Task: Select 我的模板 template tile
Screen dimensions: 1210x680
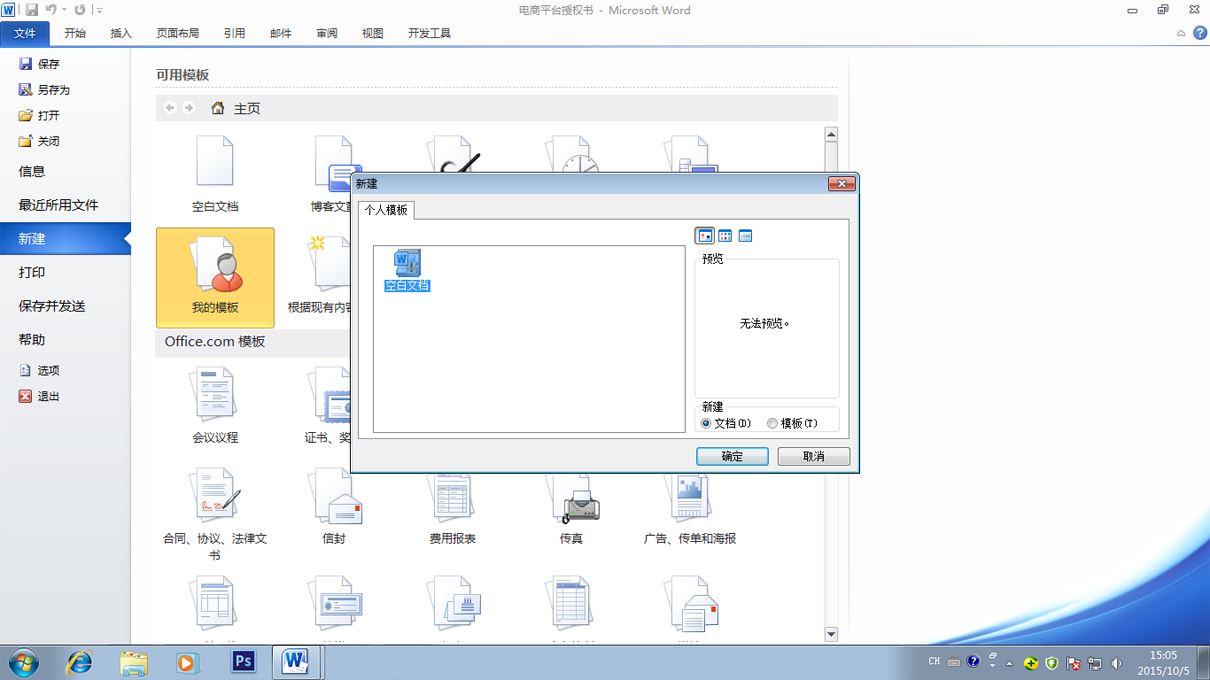Action: click(x=215, y=277)
